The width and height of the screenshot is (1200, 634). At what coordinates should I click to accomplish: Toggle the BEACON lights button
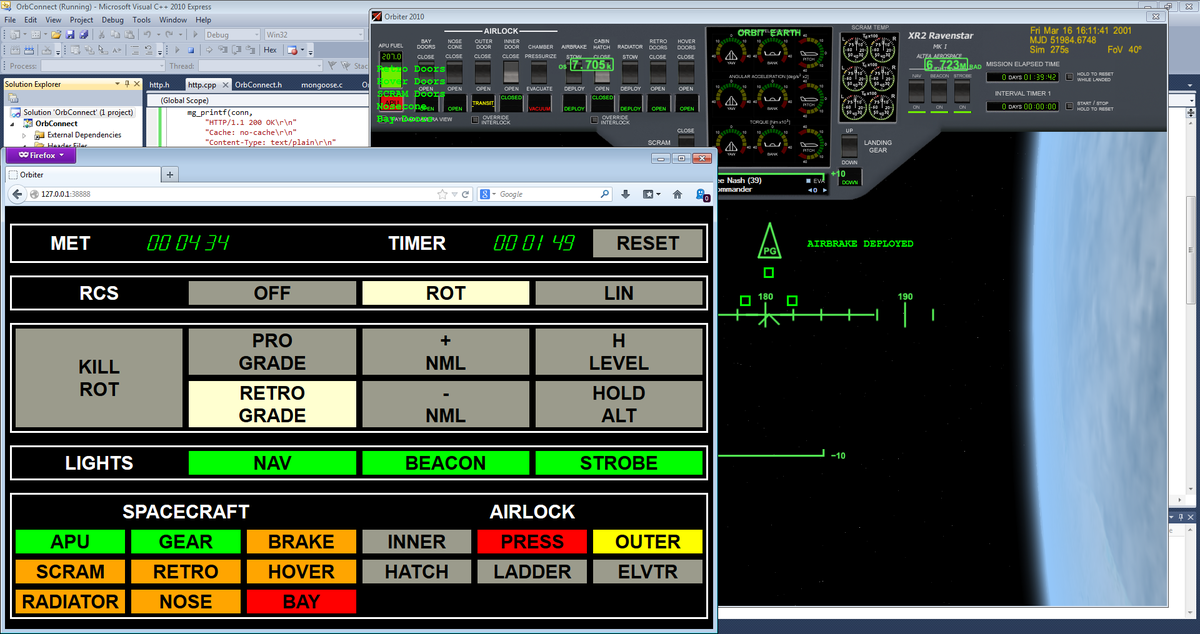point(445,463)
